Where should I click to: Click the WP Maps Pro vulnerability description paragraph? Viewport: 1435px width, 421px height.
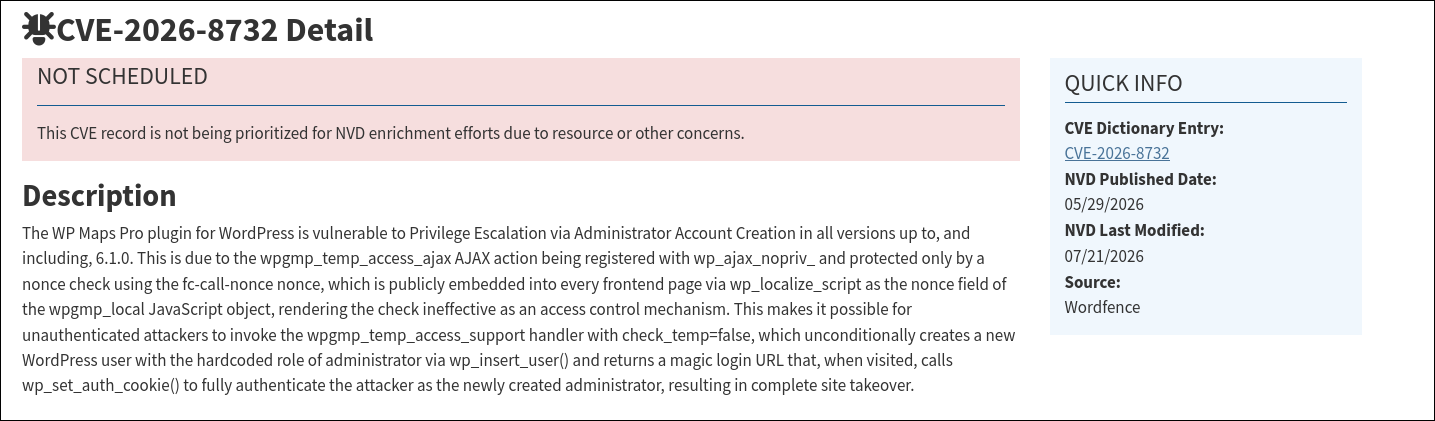[x=510, y=309]
